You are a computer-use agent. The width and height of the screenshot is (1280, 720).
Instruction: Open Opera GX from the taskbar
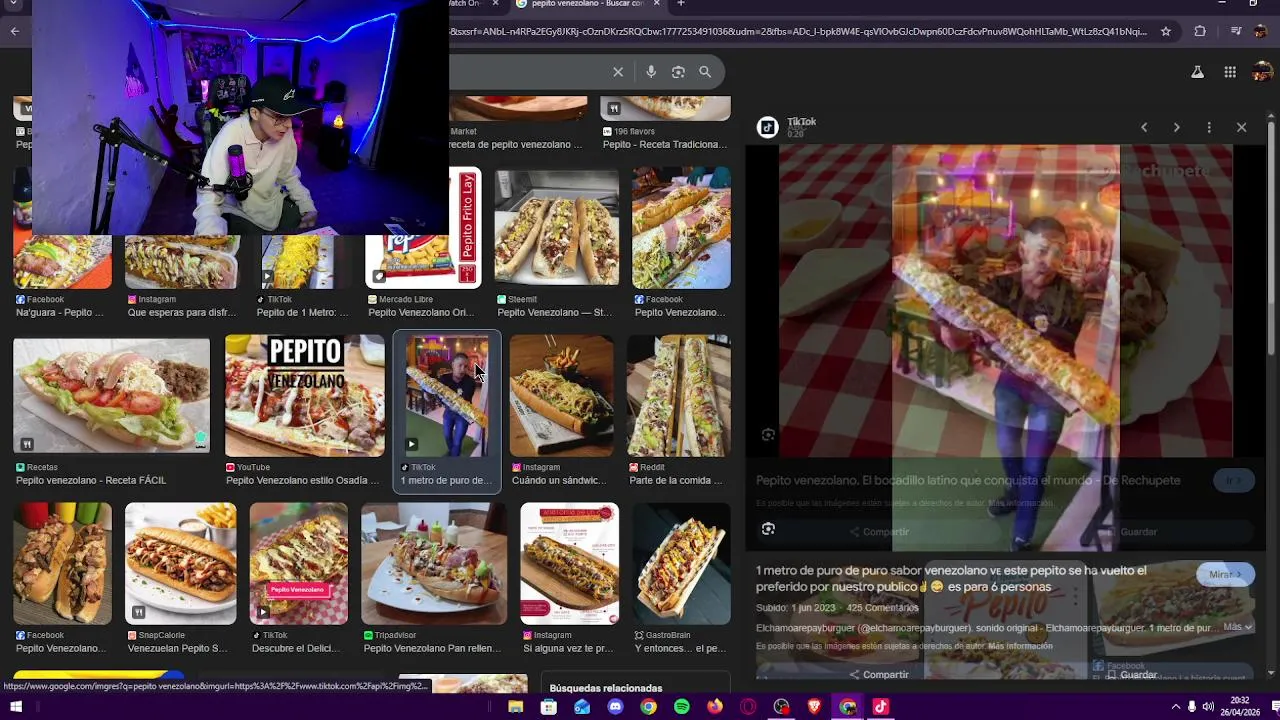748,707
